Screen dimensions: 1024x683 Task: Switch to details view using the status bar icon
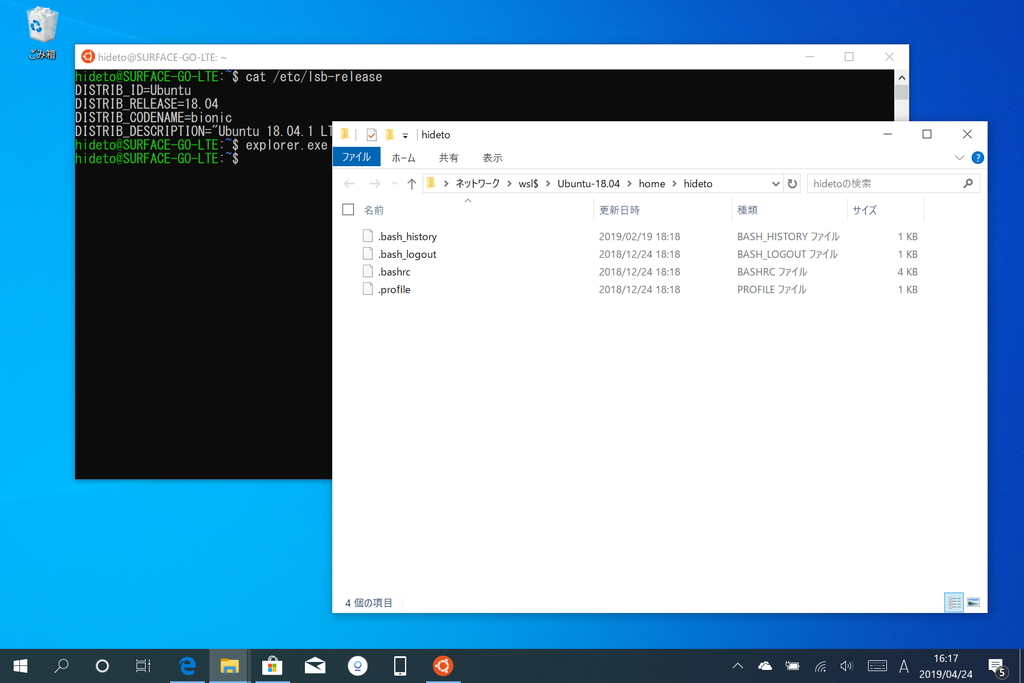coord(954,602)
